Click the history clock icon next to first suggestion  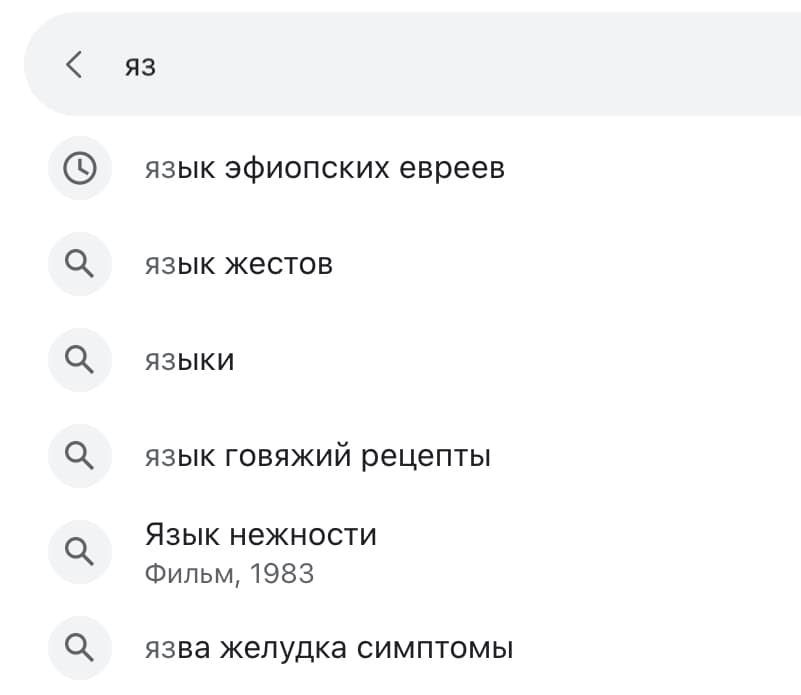[80, 168]
